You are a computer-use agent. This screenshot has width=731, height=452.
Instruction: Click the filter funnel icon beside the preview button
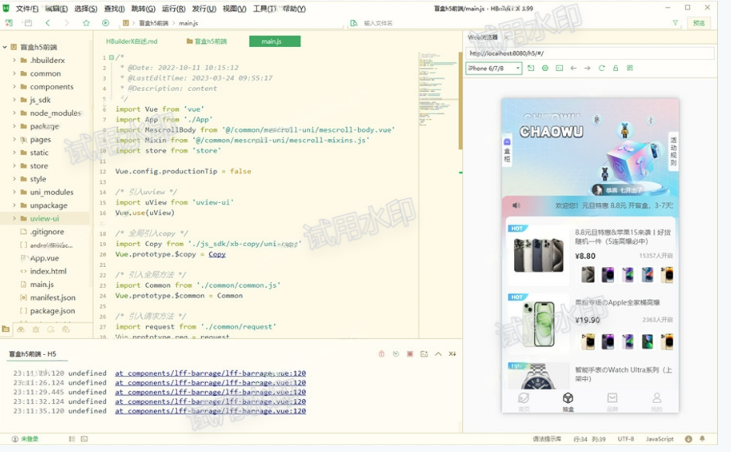[x=675, y=22]
